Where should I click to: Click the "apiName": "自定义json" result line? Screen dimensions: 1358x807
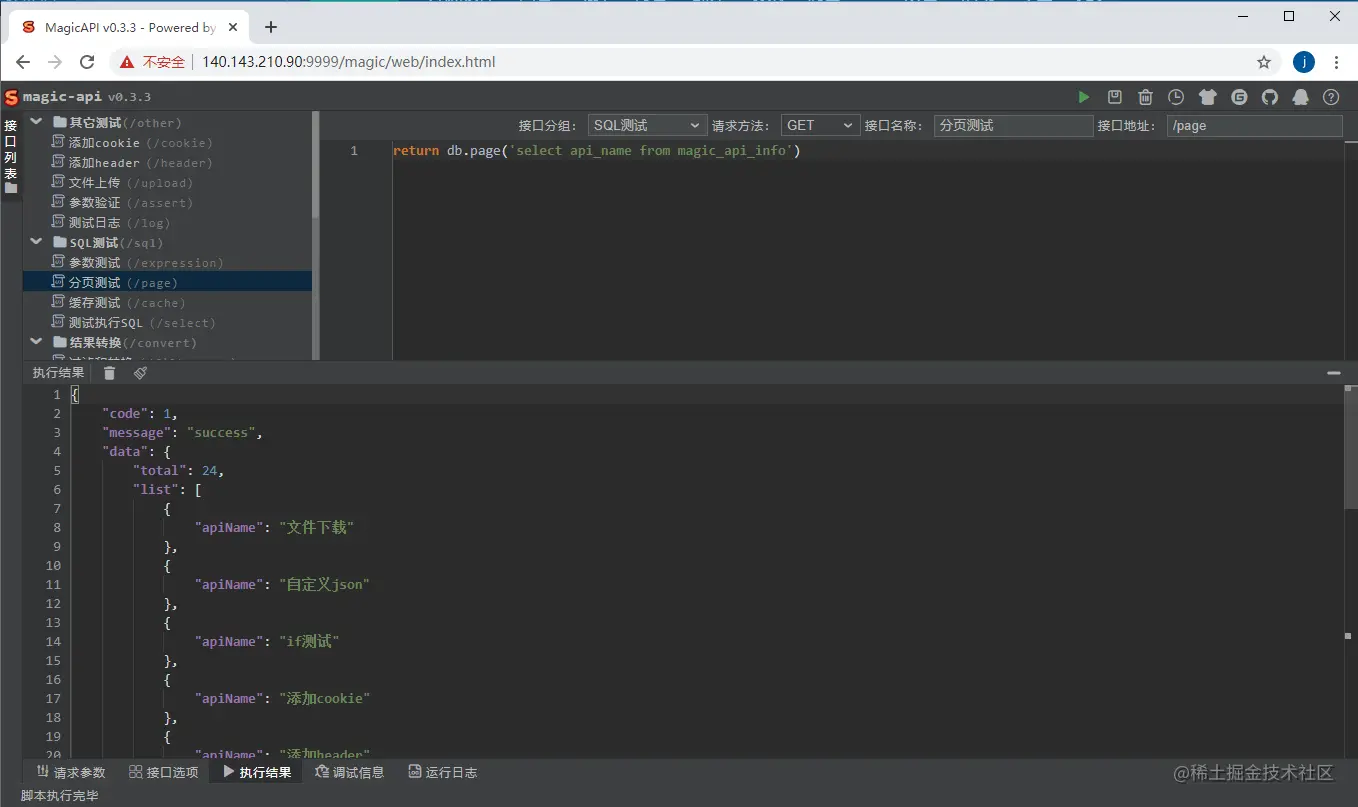tap(283, 584)
